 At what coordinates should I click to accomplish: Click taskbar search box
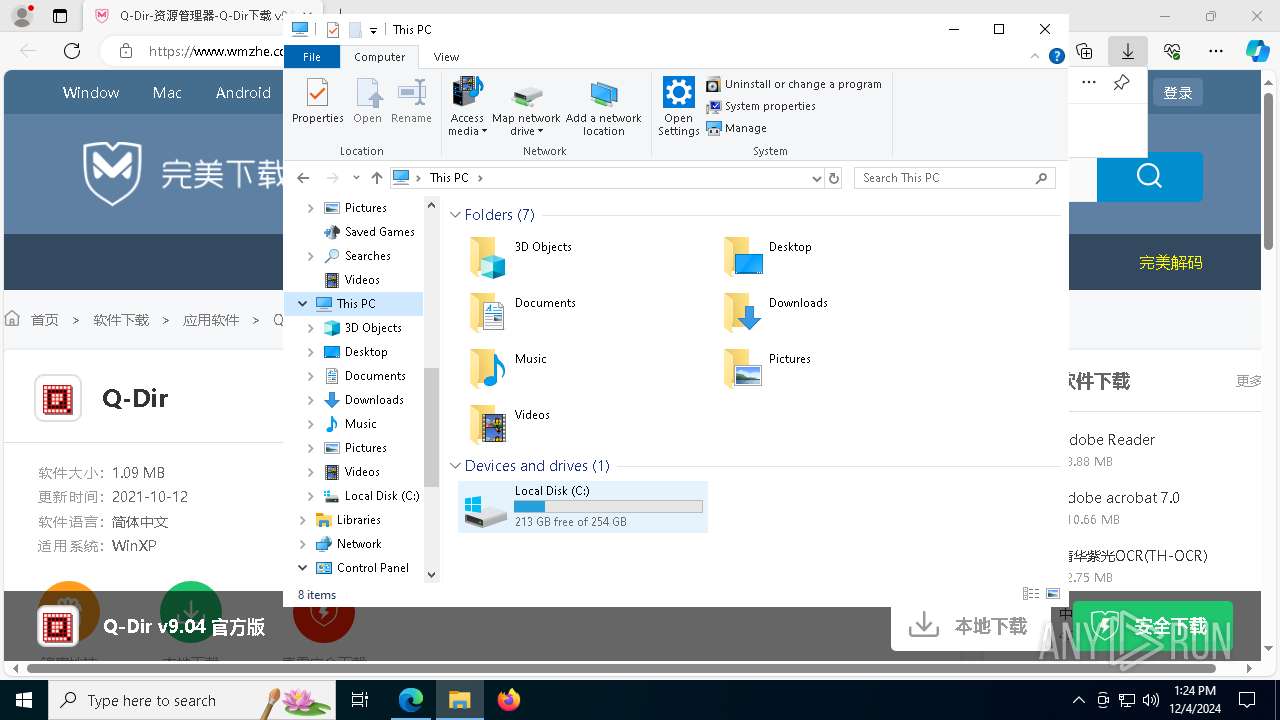(x=191, y=700)
